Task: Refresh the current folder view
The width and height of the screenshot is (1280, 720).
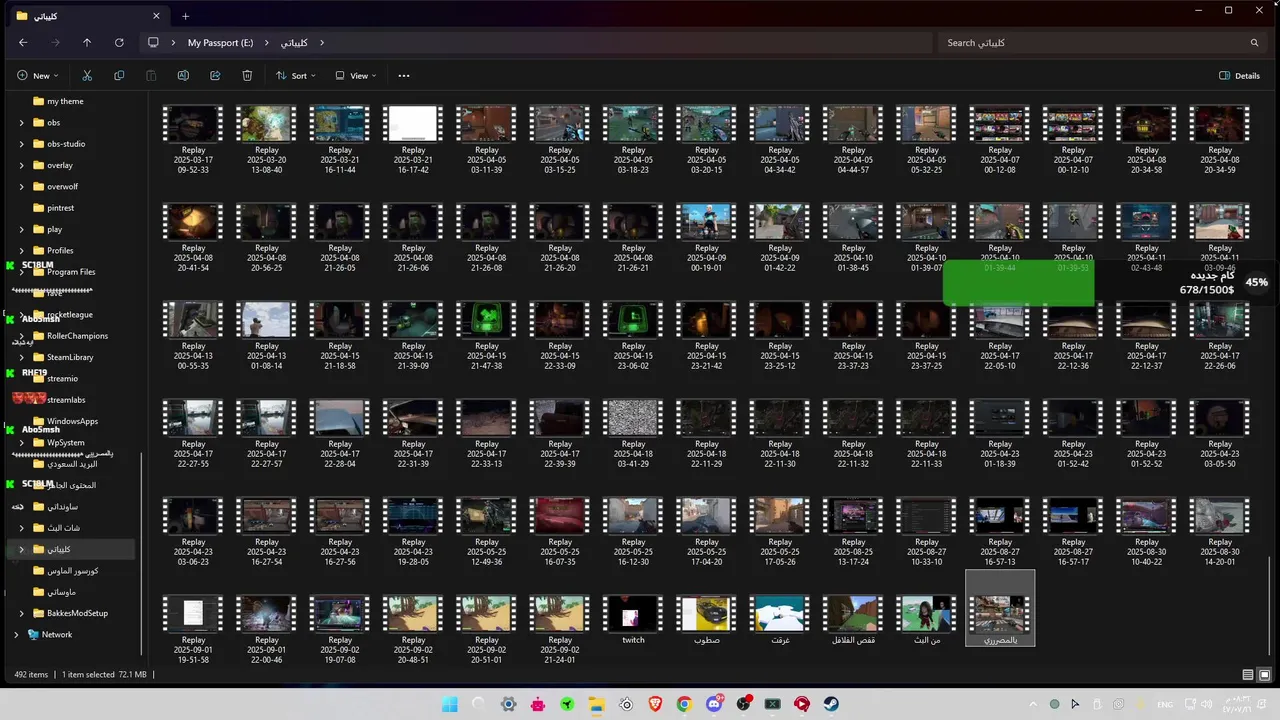Action: 119,43
